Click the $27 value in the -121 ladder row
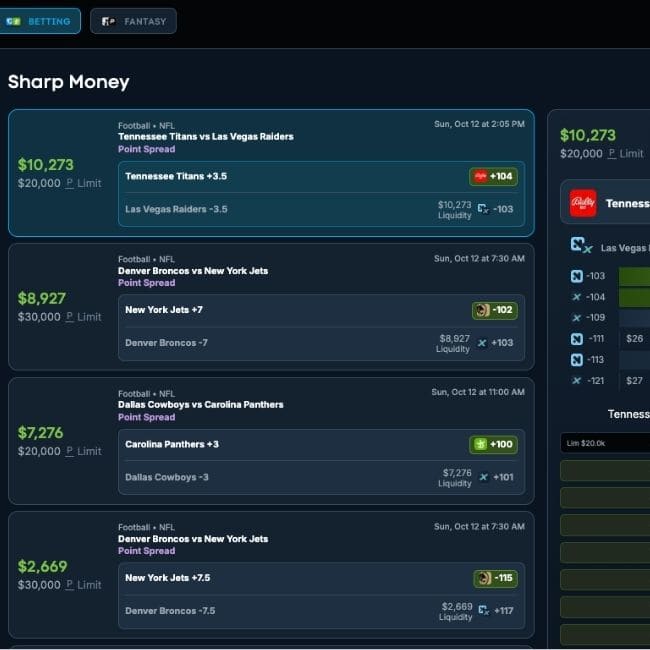This screenshot has width=650, height=650. click(634, 381)
